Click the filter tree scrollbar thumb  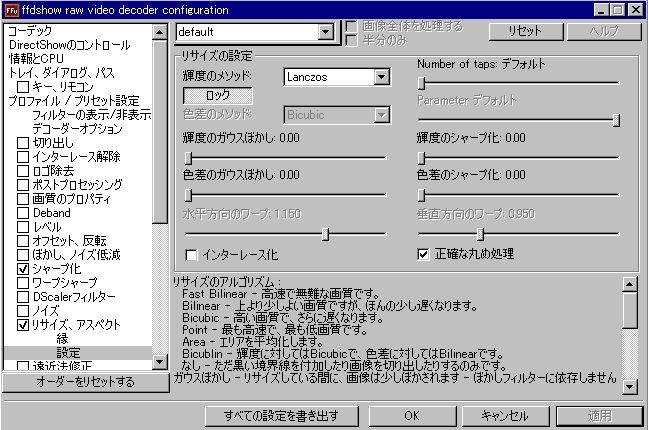pyautogui.click(x=160, y=131)
